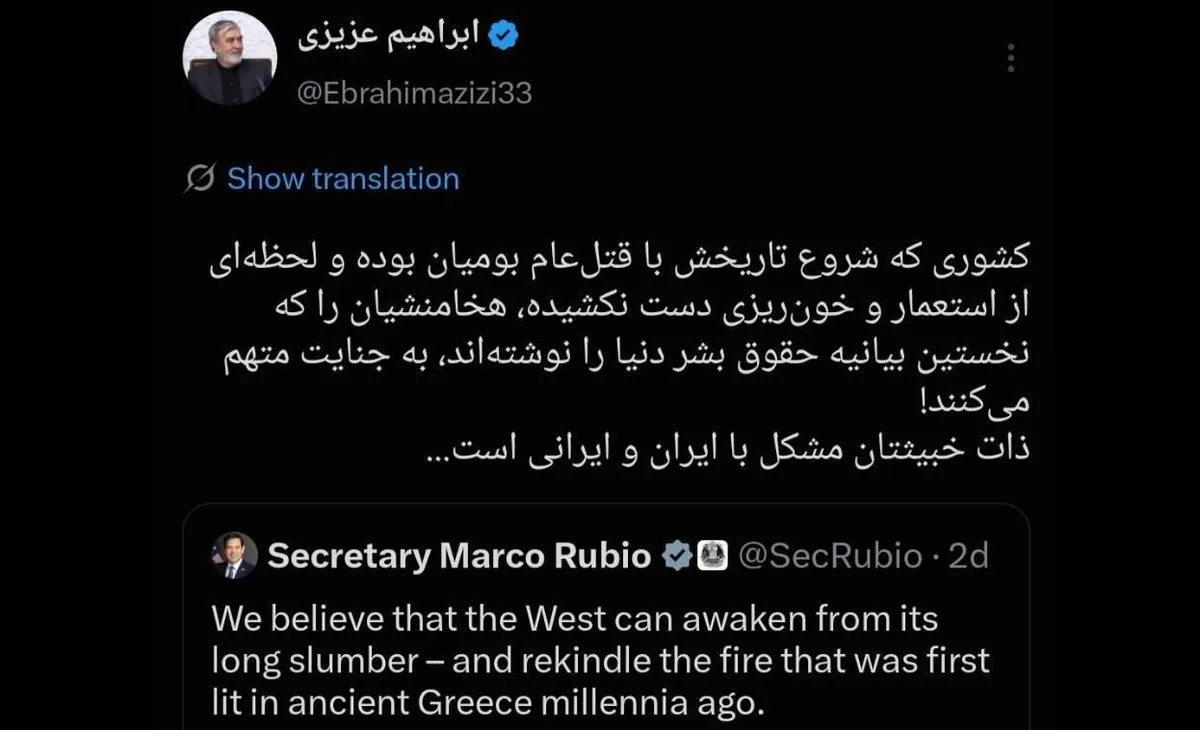
Task: Open the three-dot more options menu
Action: (1011, 57)
